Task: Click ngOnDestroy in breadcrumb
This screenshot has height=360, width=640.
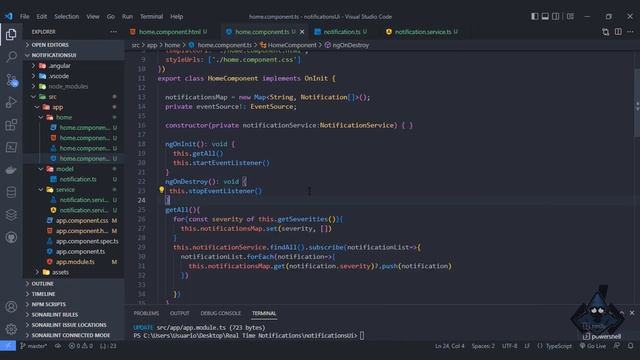Action: 350,45
